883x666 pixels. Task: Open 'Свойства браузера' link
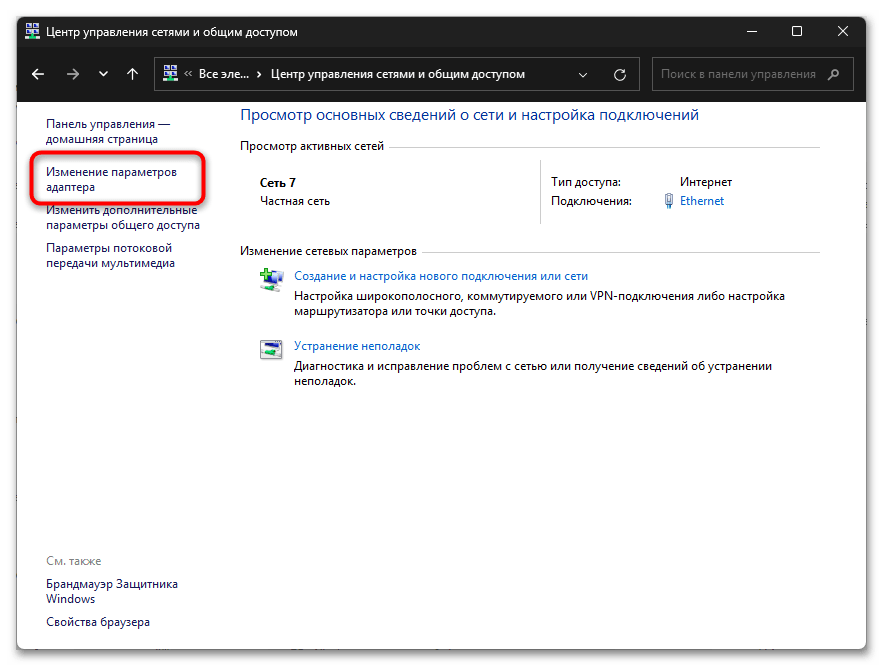tap(98, 622)
